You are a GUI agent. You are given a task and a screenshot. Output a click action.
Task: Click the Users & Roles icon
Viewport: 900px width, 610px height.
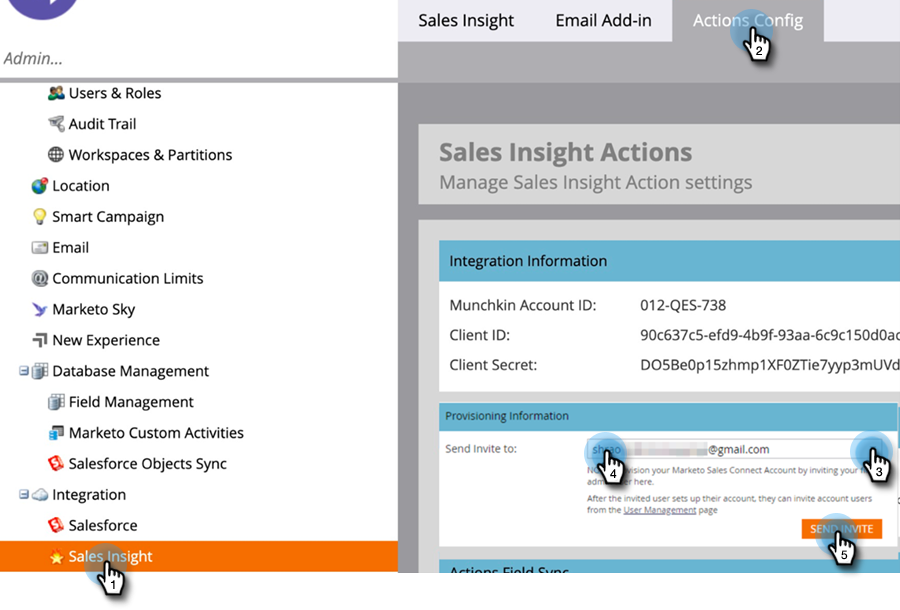click(x=56, y=93)
